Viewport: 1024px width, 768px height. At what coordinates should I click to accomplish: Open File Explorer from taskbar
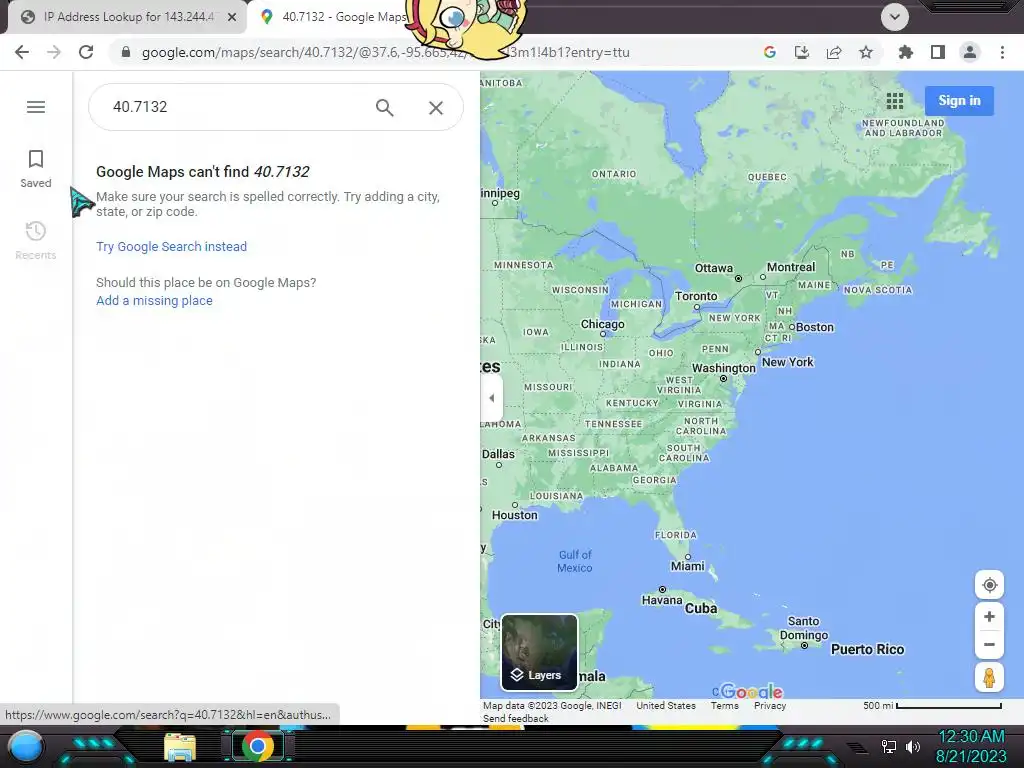click(x=180, y=747)
